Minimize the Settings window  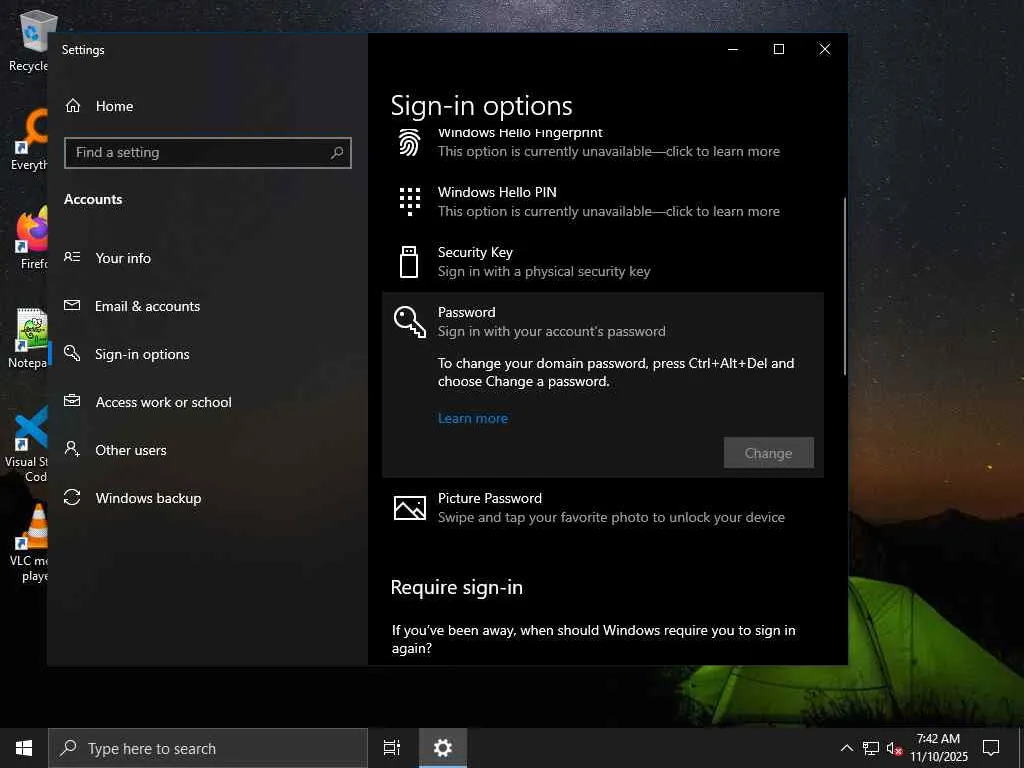[733, 49]
